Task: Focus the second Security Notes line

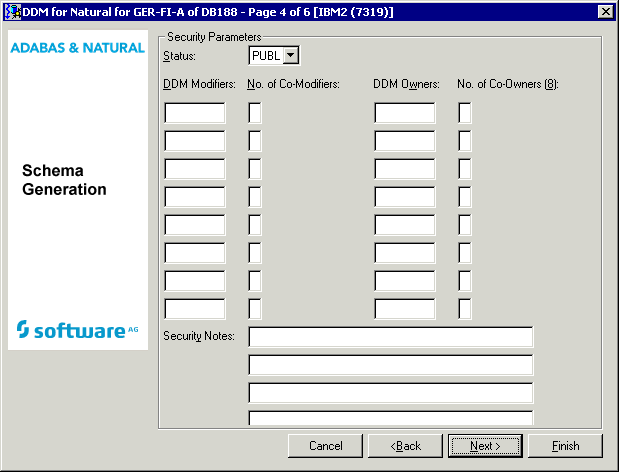Action: coord(390,364)
